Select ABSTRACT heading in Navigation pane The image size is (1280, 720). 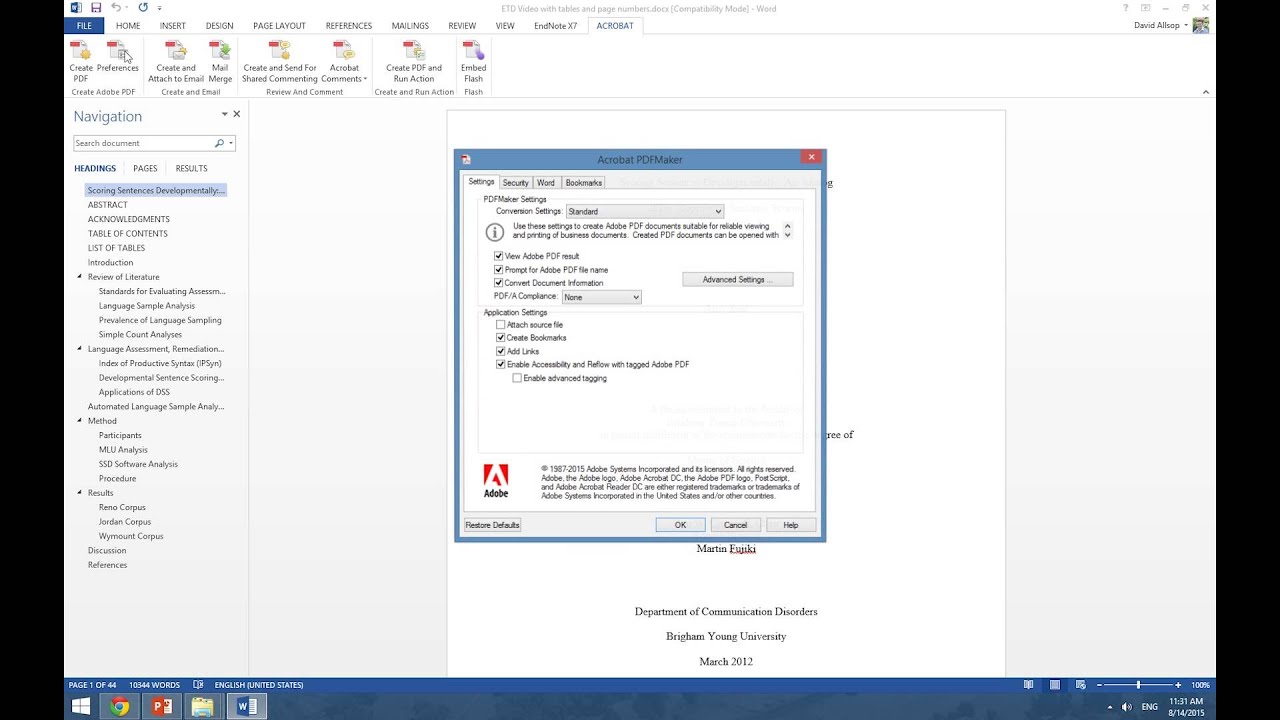click(108, 205)
